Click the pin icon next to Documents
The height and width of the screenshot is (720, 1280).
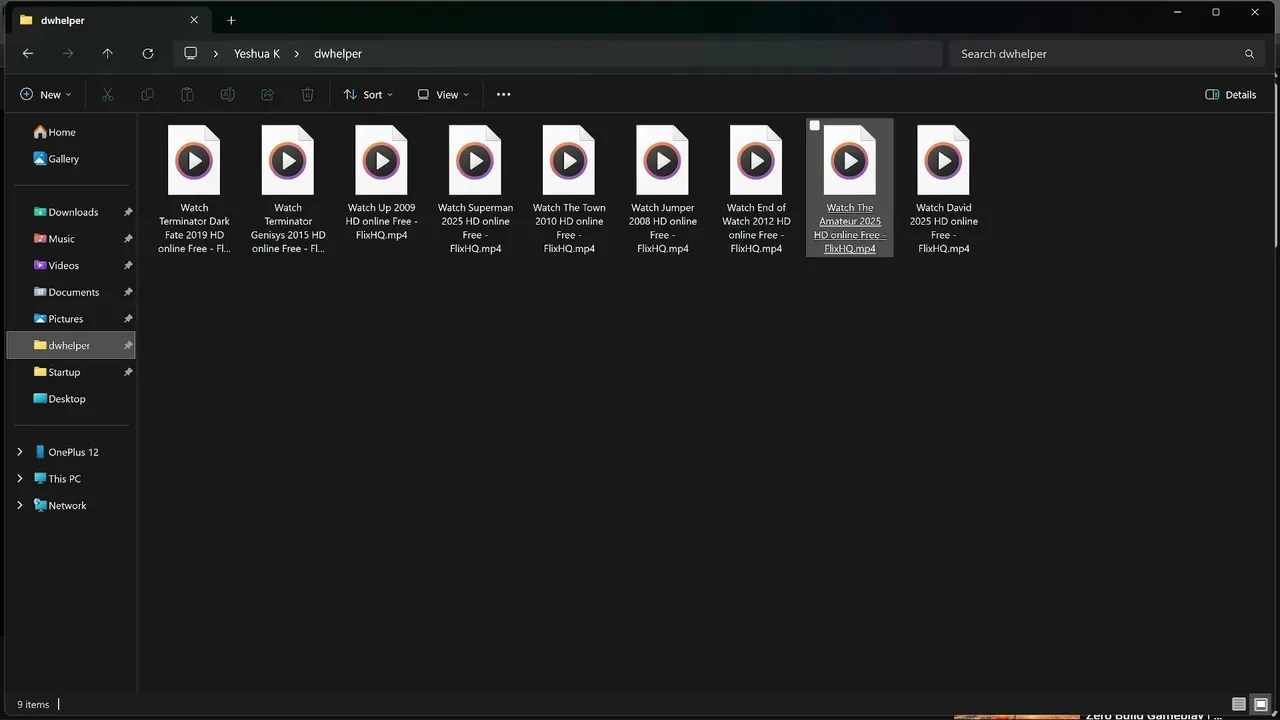coord(128,292)
